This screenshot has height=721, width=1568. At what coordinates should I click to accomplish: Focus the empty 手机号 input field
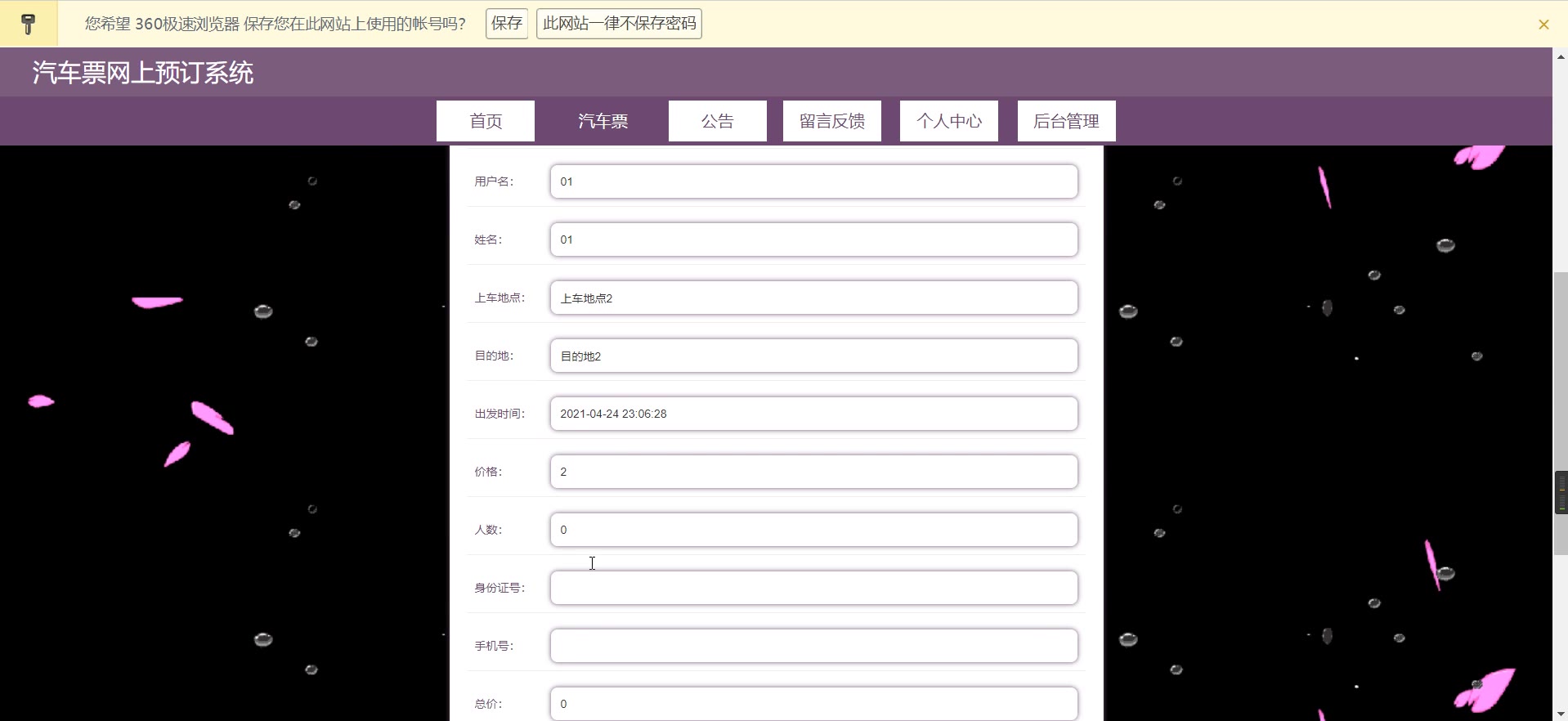click(x=814, y=646)
